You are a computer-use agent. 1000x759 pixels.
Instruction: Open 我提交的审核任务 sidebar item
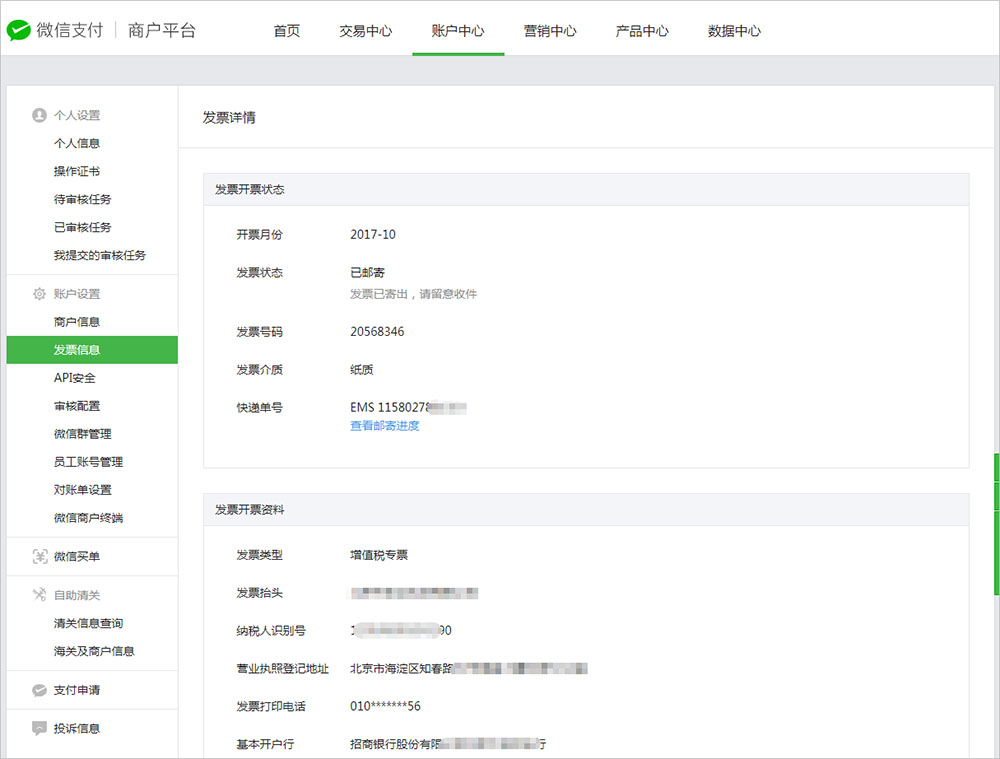[x=100, y=256]
